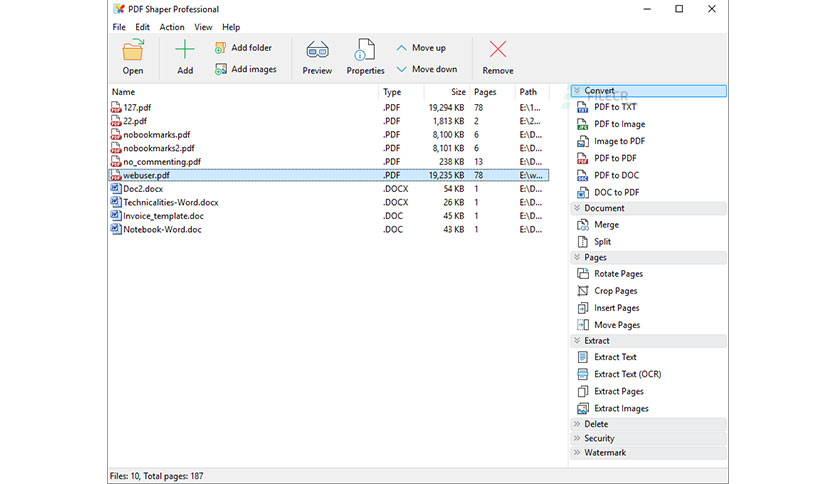Select Doc2.docx in the list
836x484 pixels.
coord(329,189)
